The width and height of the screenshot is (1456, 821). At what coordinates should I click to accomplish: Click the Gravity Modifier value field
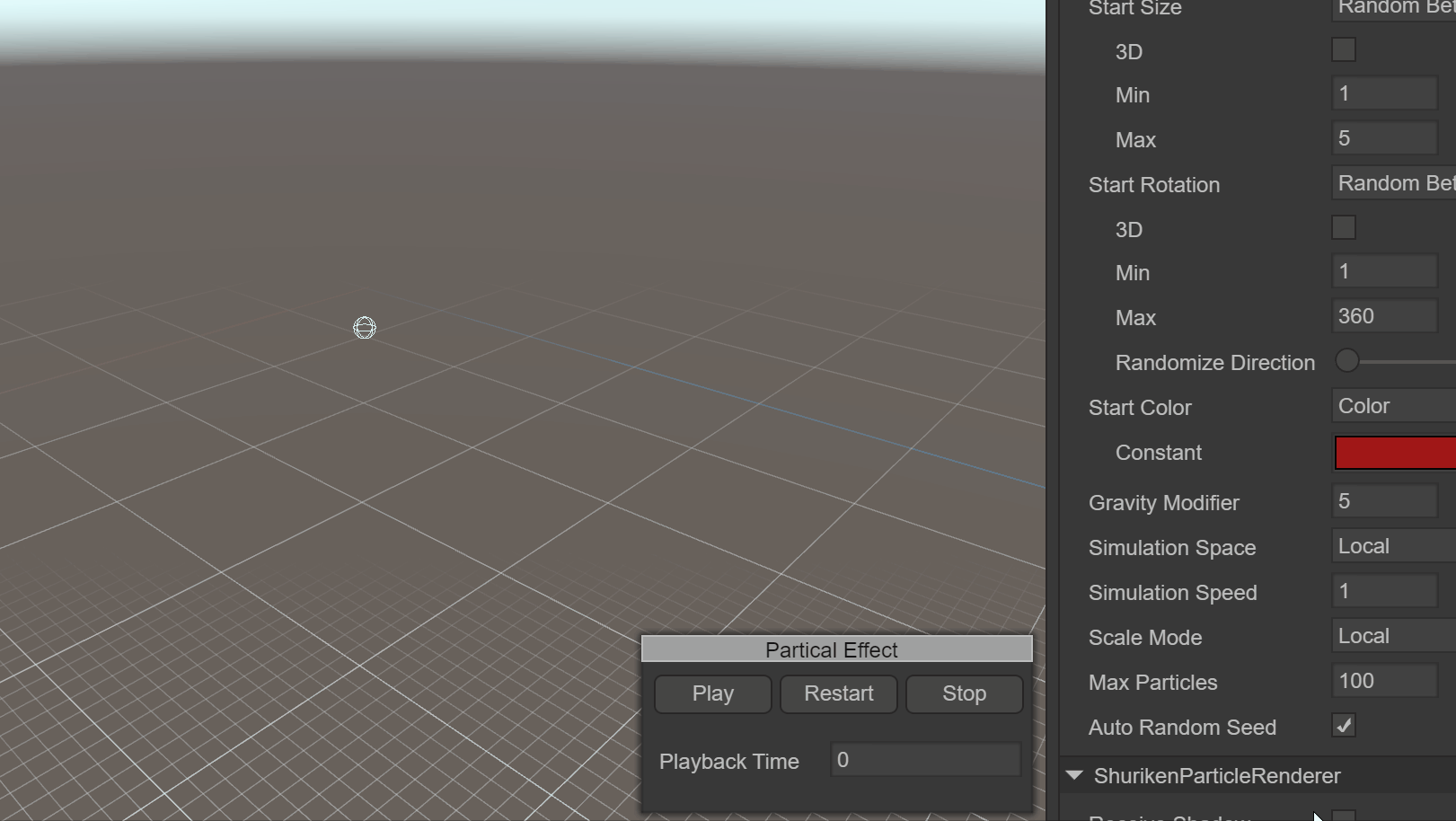(1383, 501)
